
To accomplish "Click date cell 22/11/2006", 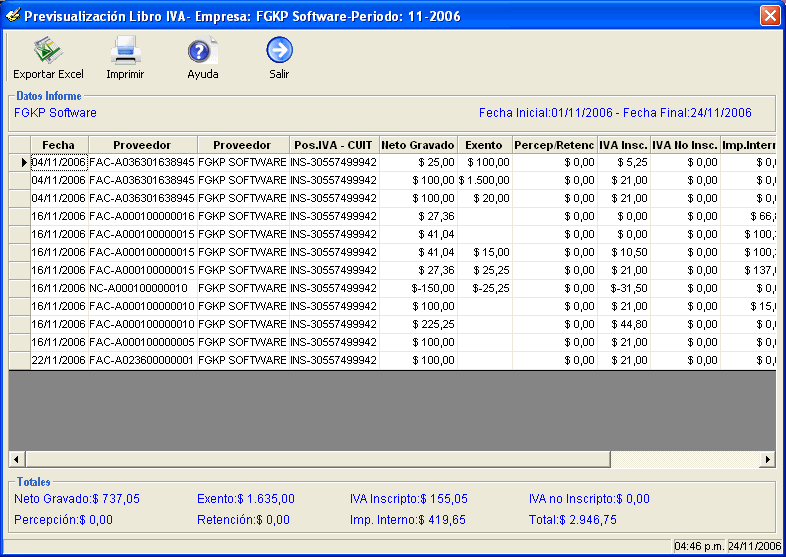I will pyautogui.click(x=59, y=360).
